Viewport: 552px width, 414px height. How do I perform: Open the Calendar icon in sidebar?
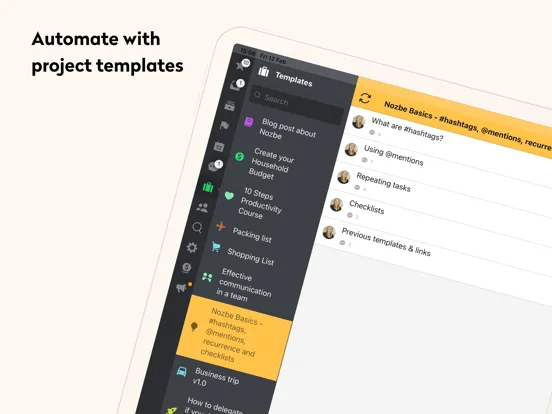point(219,146)
